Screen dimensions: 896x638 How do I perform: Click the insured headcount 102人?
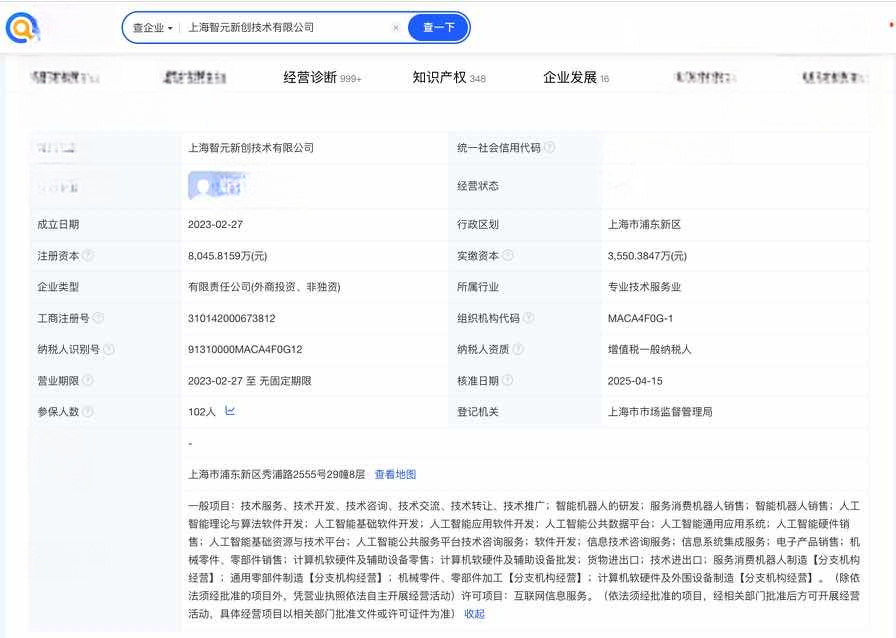[202, 412]
